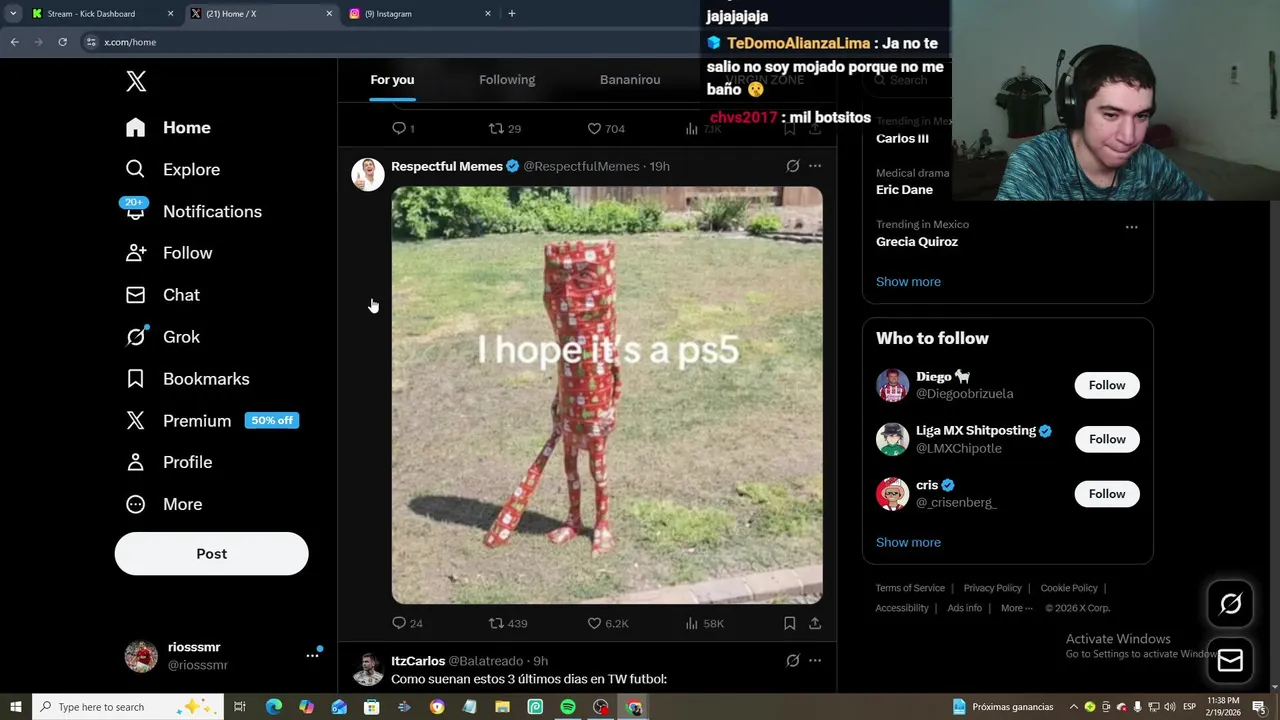The height and width of the screenshot is (720, 1280).
Task: Open the Home navigation item
Action: [x=168, y=128]
